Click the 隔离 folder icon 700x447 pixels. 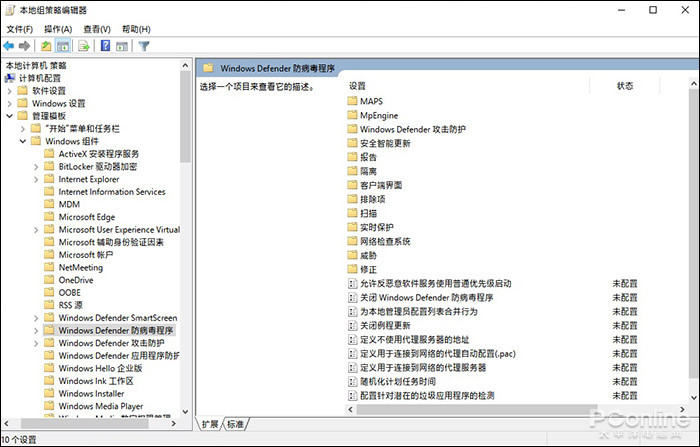click(352, 171)
